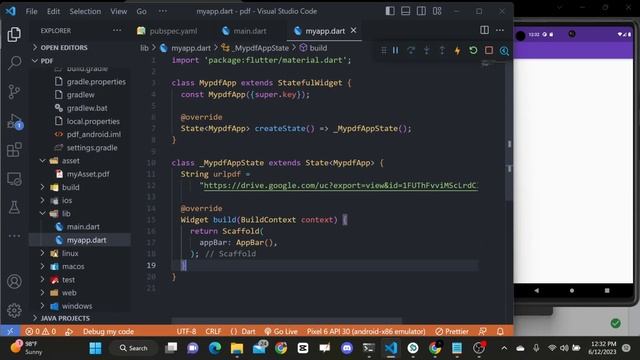Open myAsset.pdf in the explorer
This screenshot has width=640, height=360.
83,174
